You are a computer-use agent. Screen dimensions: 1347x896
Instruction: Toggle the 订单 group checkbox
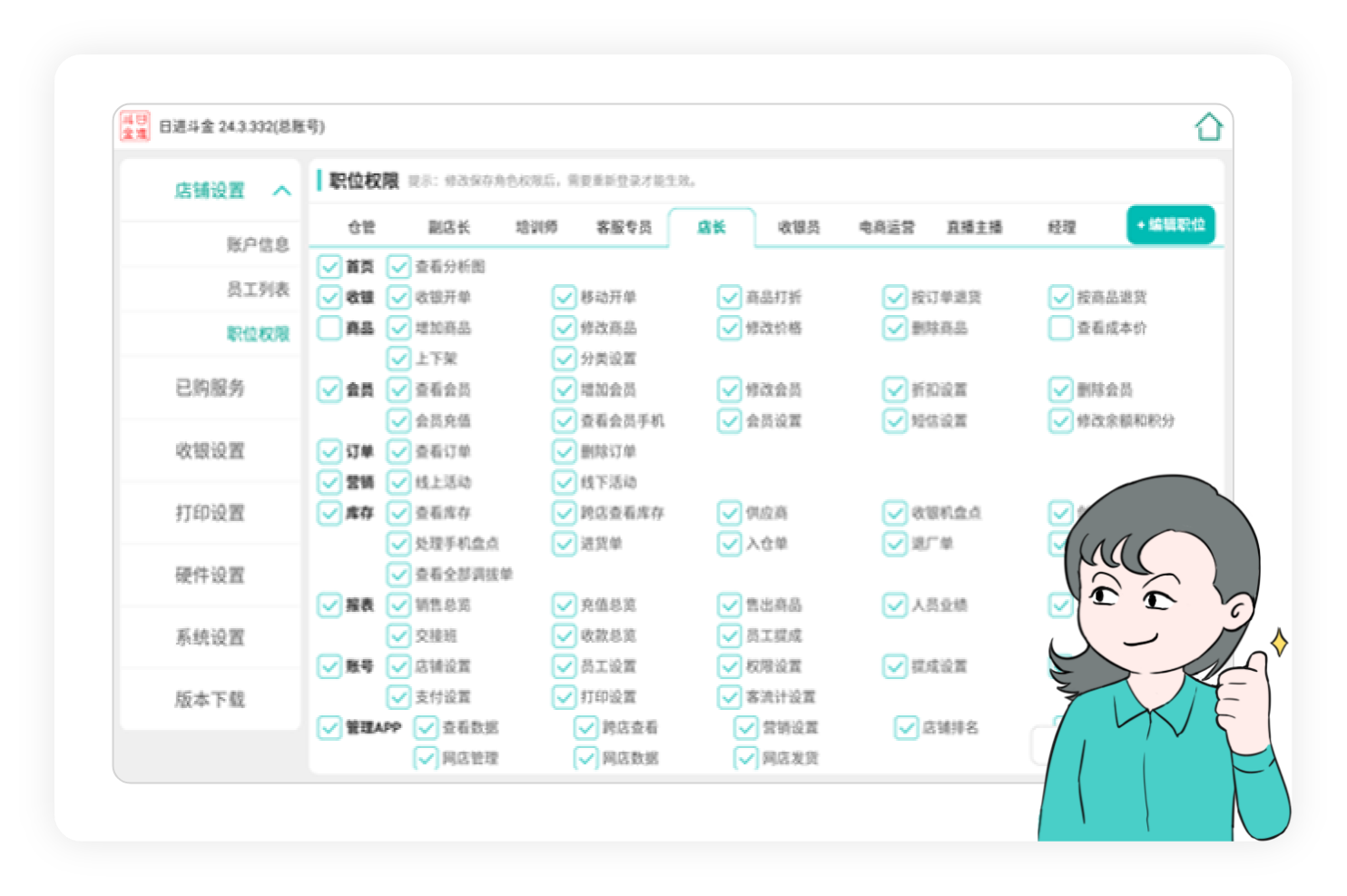tap(329, 452)
